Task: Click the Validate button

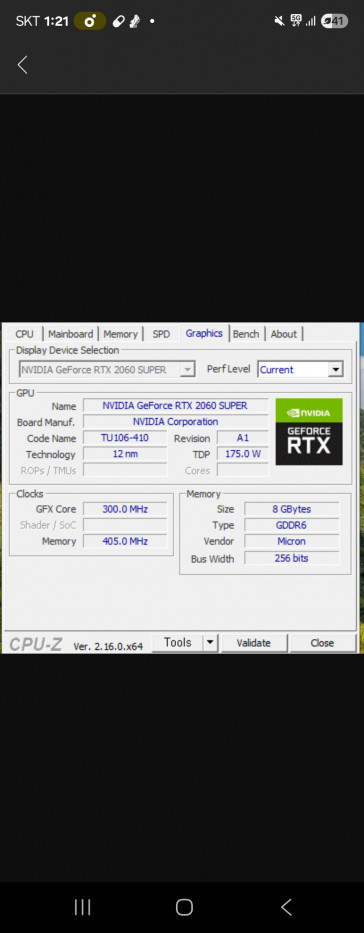Action: [x=253, y=643]
